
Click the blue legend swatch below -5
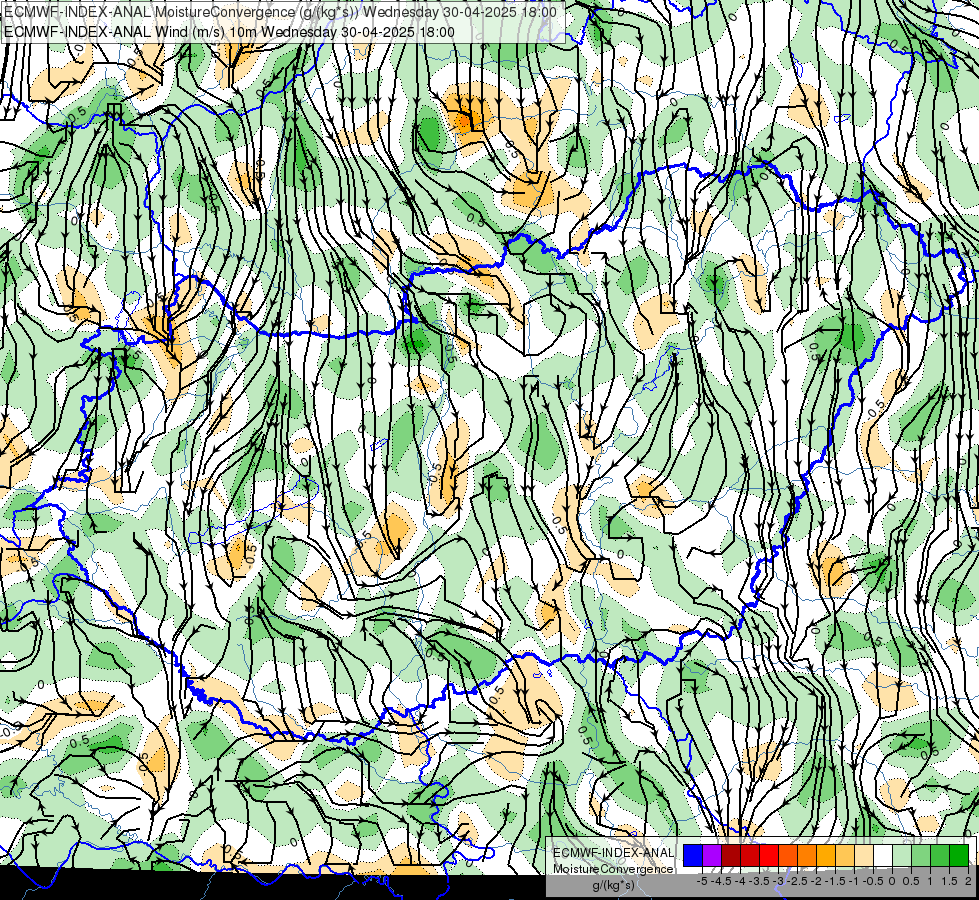[693, 856]
